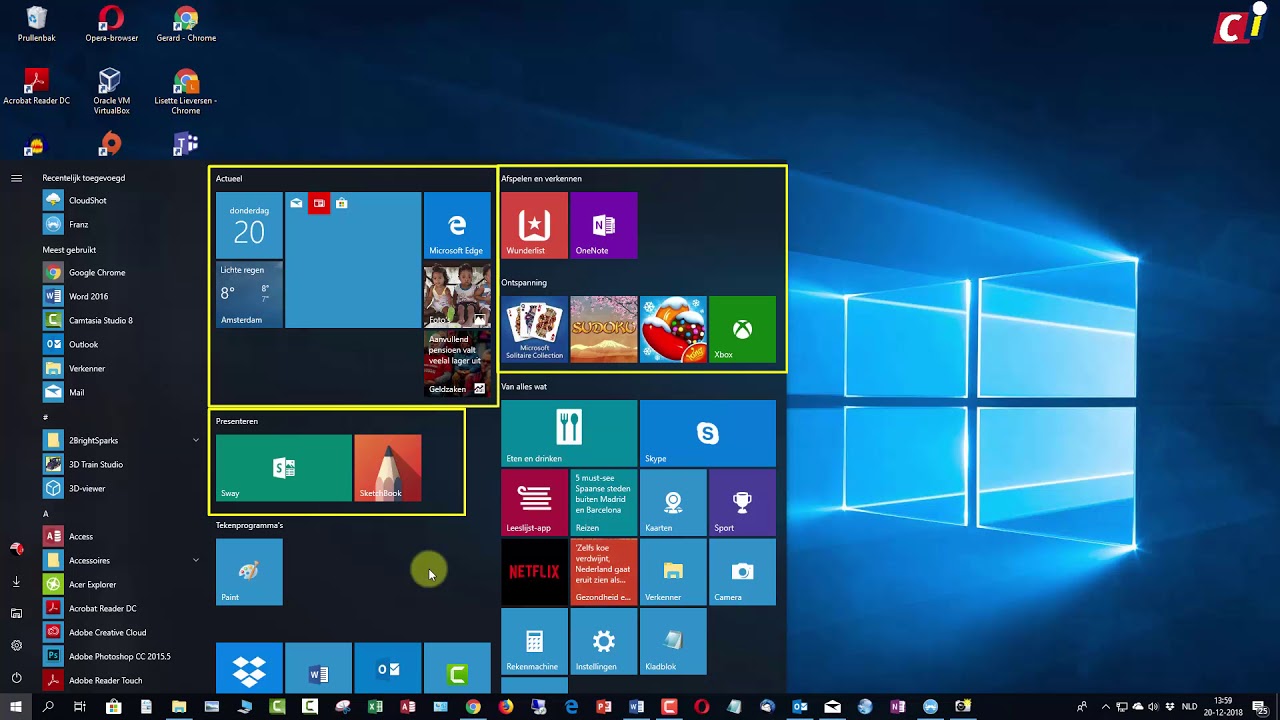Open the Sudoku game tile
The height and width of the screenshot is (720, 1280).
[x=603, y=329]
